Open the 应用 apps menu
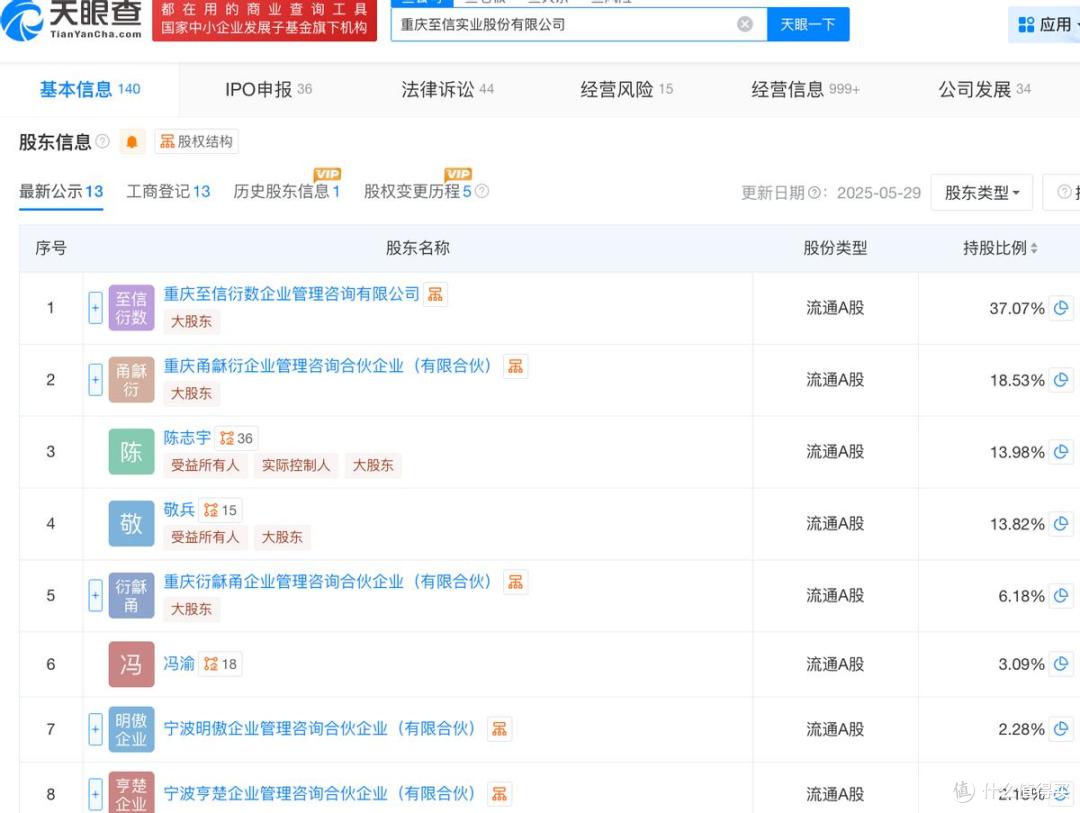The width and height of the screenshot is (1080, 813). (1047, 25)
